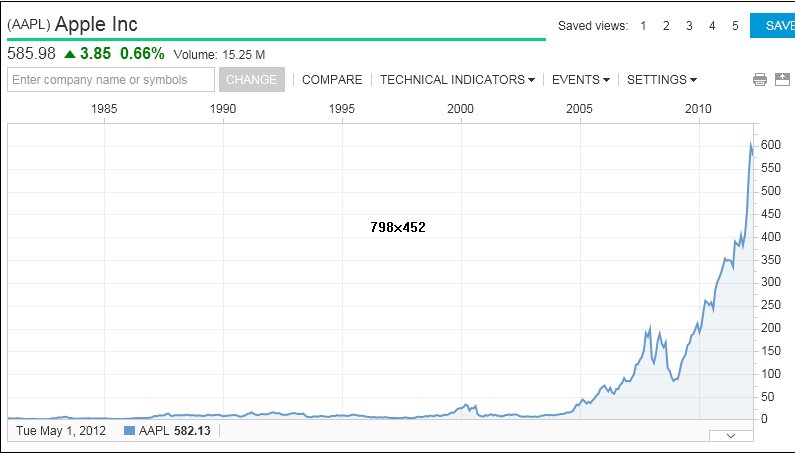Click the 1985 year axis label
The width and height of the screenshot is (795, 453).
[104, 109]
